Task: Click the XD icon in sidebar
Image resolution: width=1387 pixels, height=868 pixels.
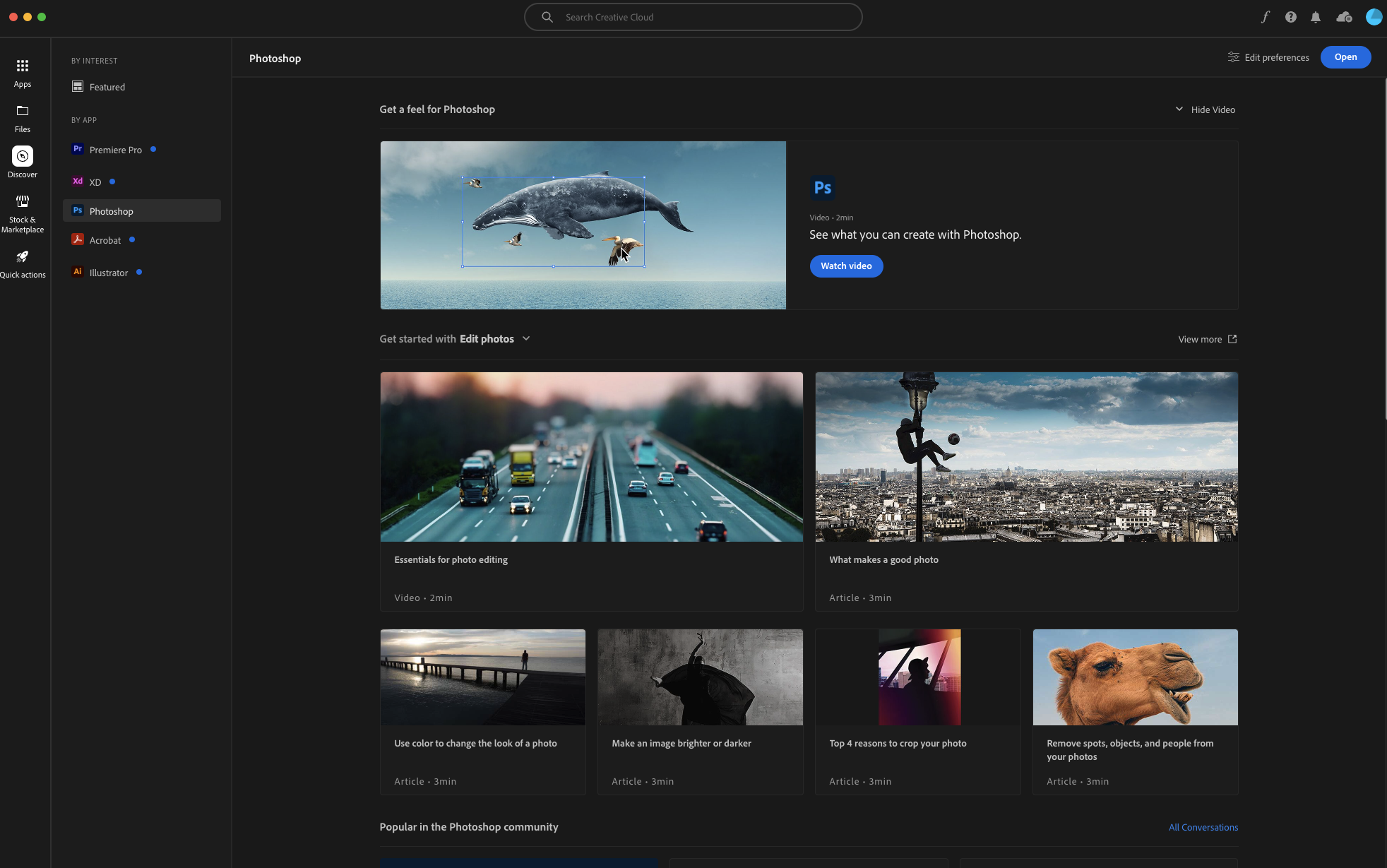Action: point(77,180)
